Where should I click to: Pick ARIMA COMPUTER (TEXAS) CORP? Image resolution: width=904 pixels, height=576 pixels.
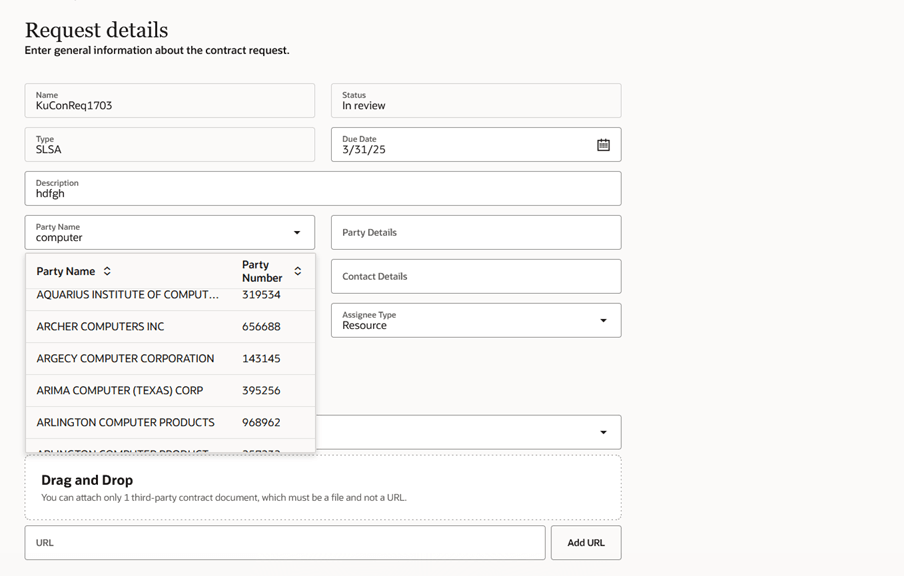pyautogui.click(x=119, y=391)
